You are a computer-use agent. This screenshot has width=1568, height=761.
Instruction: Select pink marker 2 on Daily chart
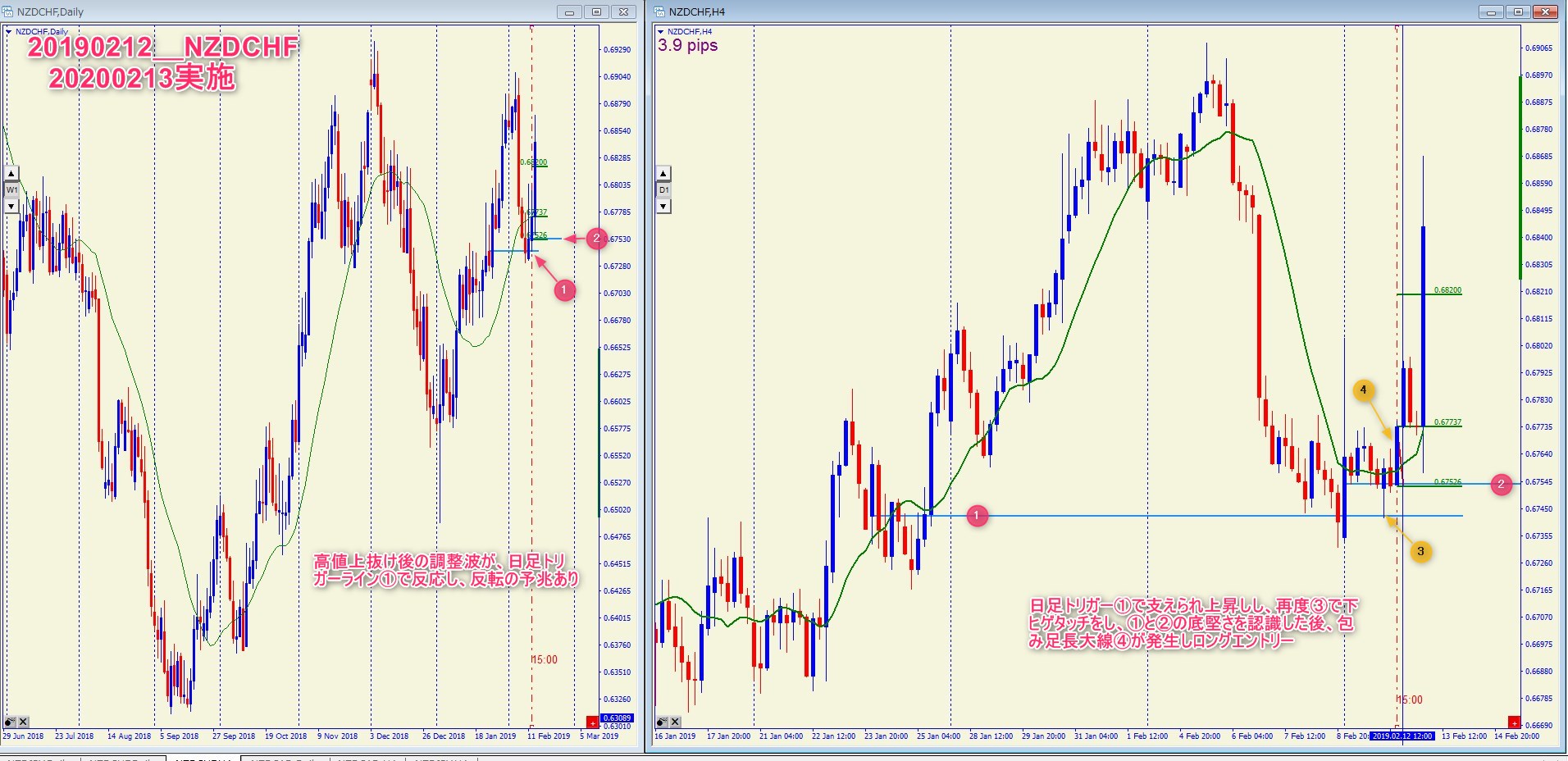[596, 239]
